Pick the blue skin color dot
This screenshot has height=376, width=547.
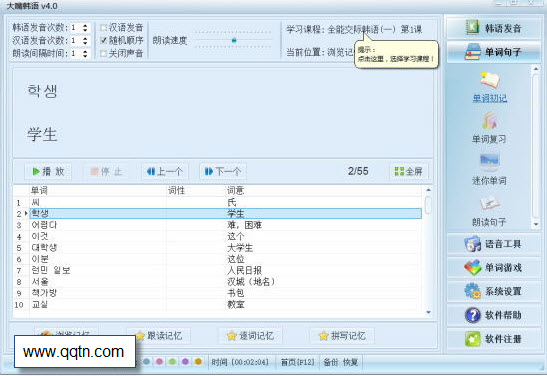point(147,362)
